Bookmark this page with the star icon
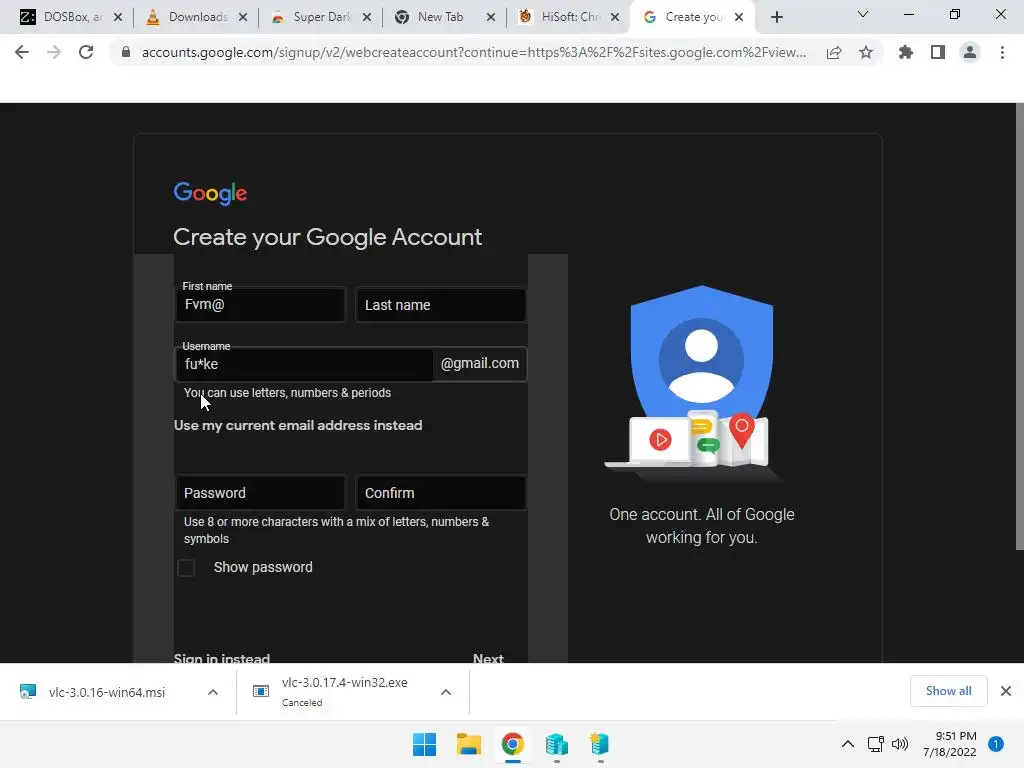Viewport: 1024px width, 768px height. [866, 52]
